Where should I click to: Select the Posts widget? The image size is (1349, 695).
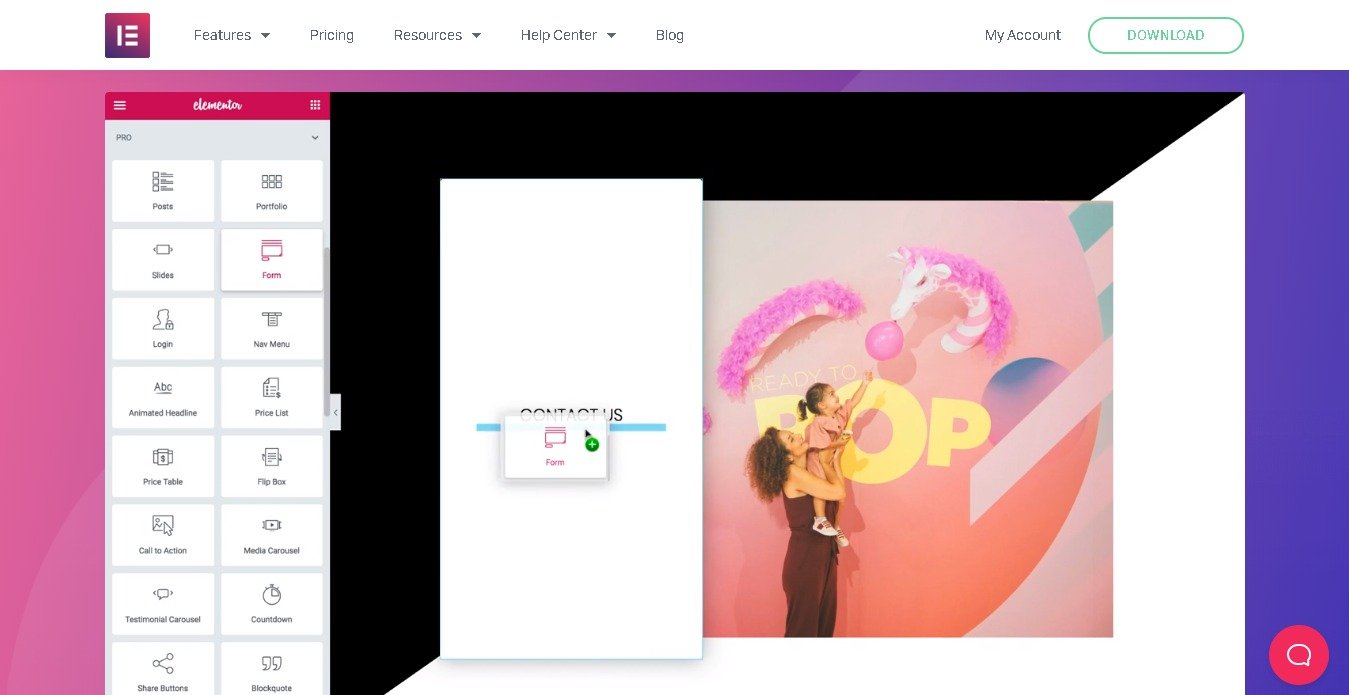163,191
